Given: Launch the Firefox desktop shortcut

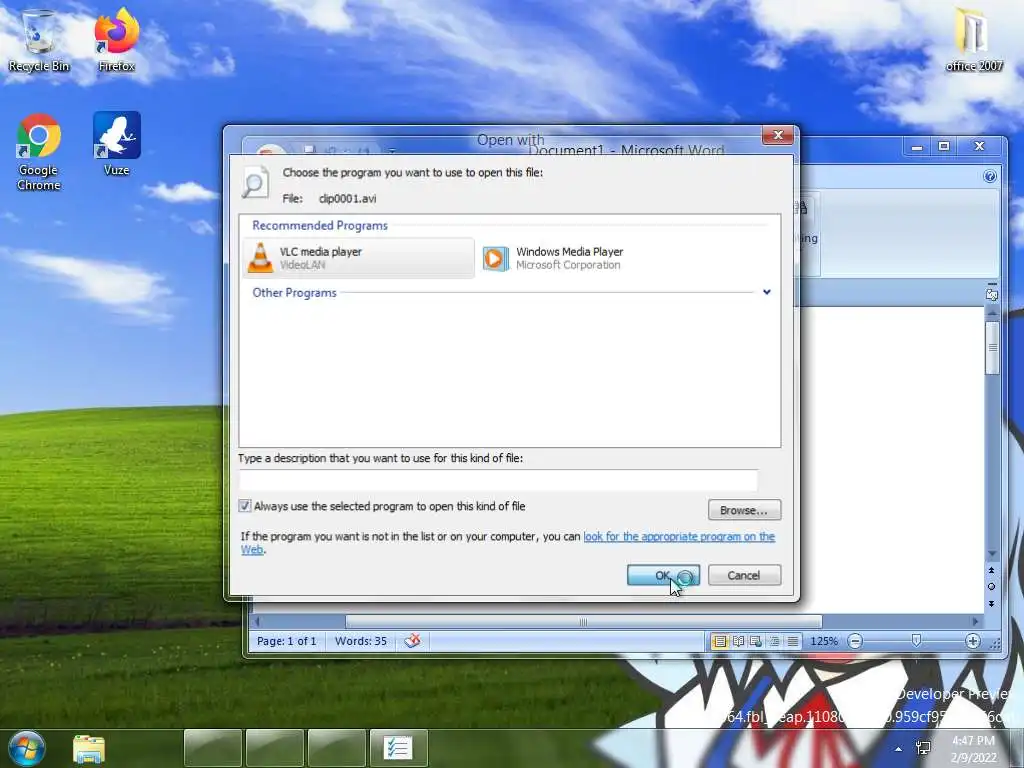Looking at the screenshot, I should pyautogui.click(x=116, y=40).
